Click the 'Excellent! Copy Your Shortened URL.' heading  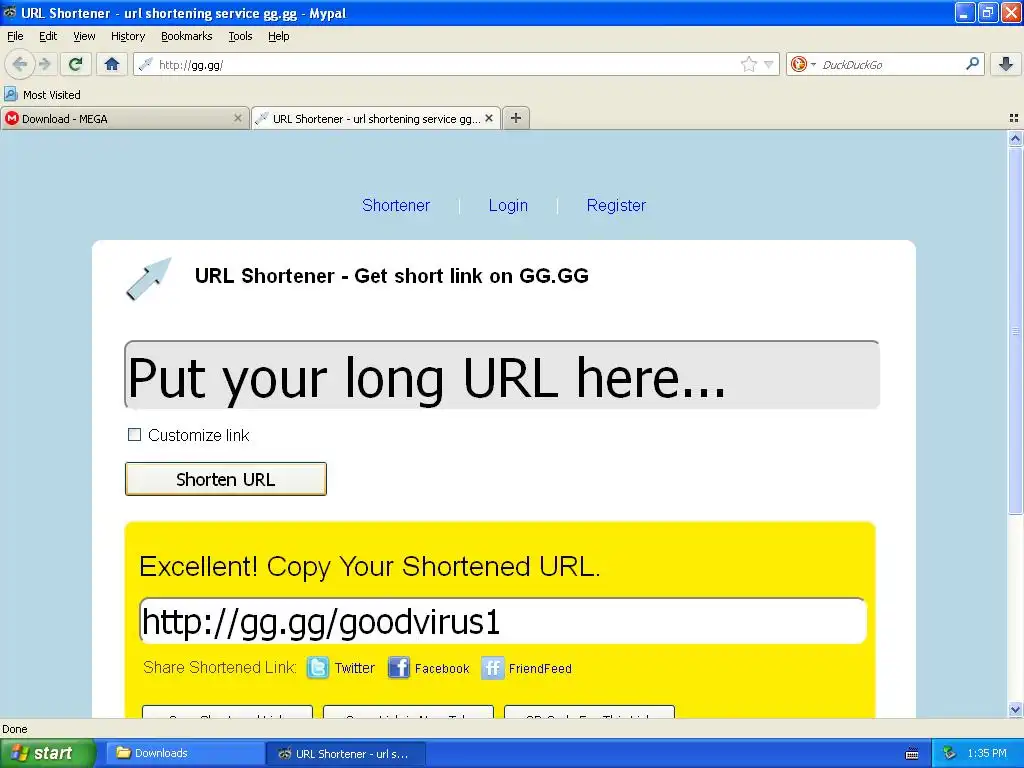click(370, 566)
